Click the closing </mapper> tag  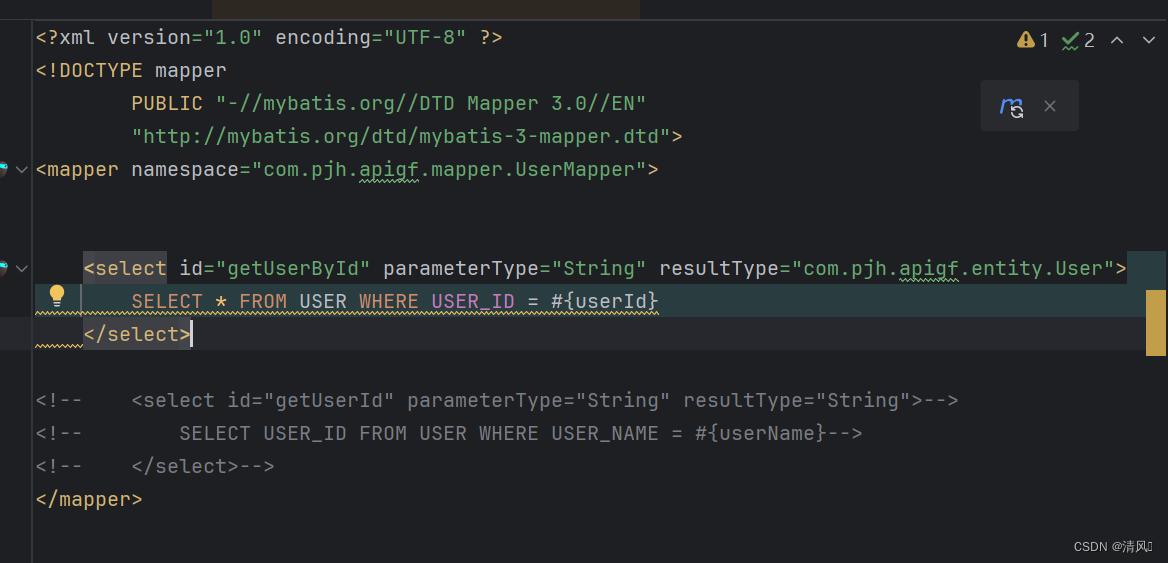click(89, 499)
